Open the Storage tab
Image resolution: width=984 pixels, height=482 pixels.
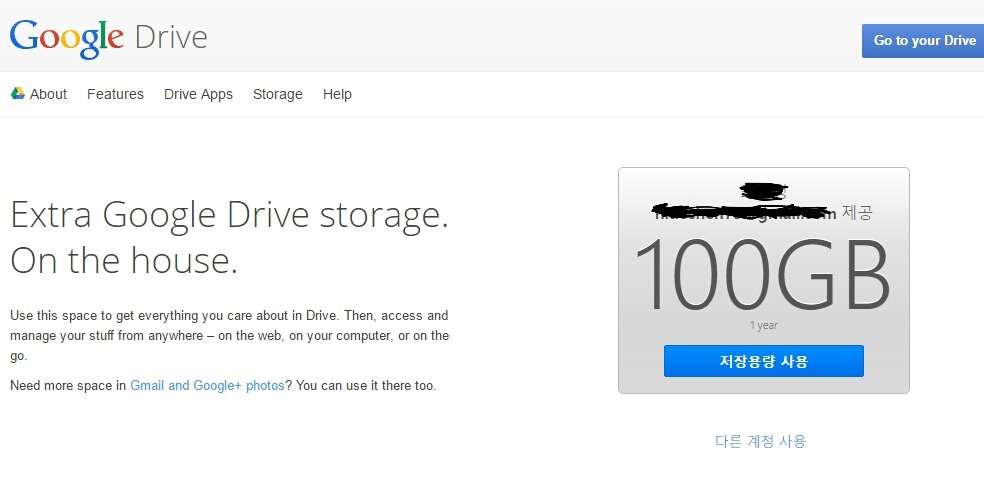277,94
